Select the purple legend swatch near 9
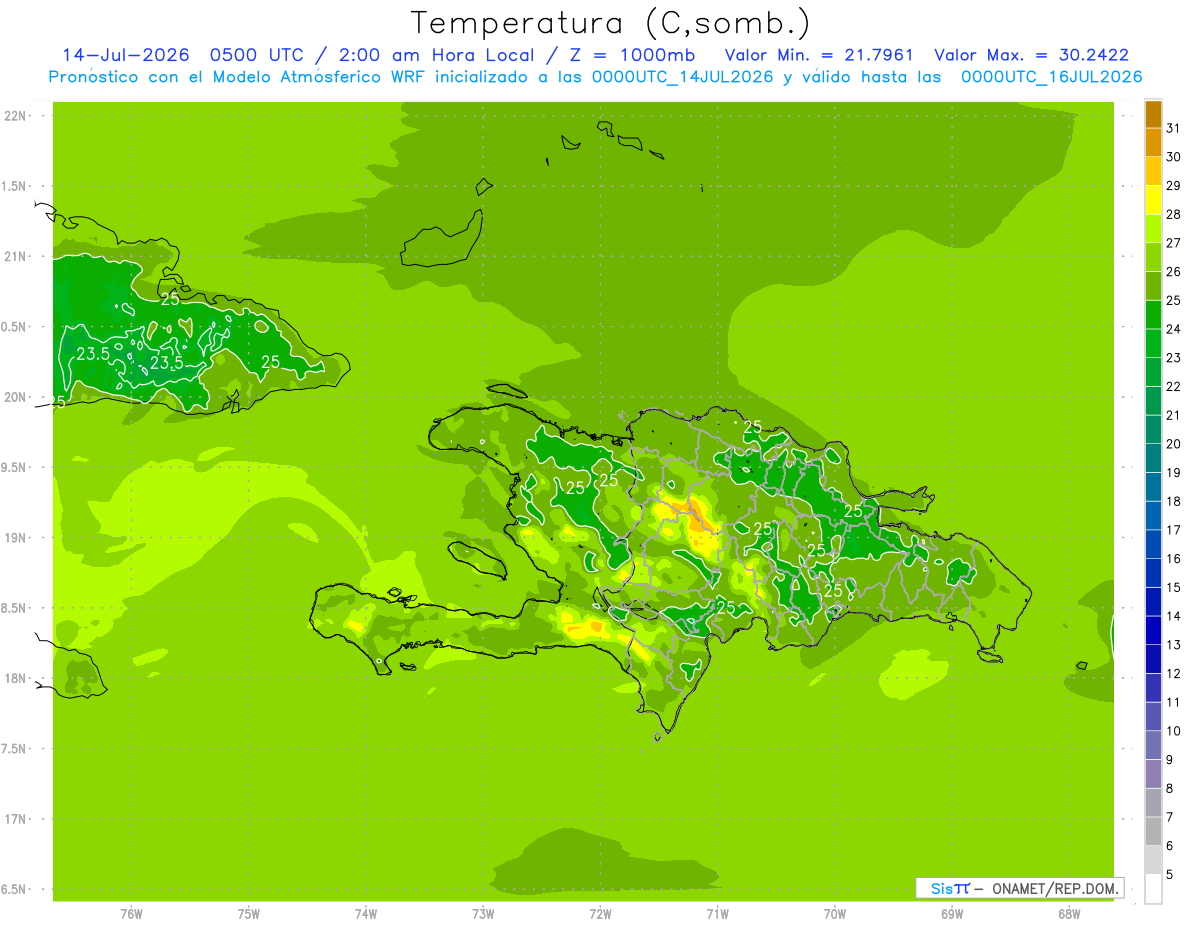 click(1153, 774)
